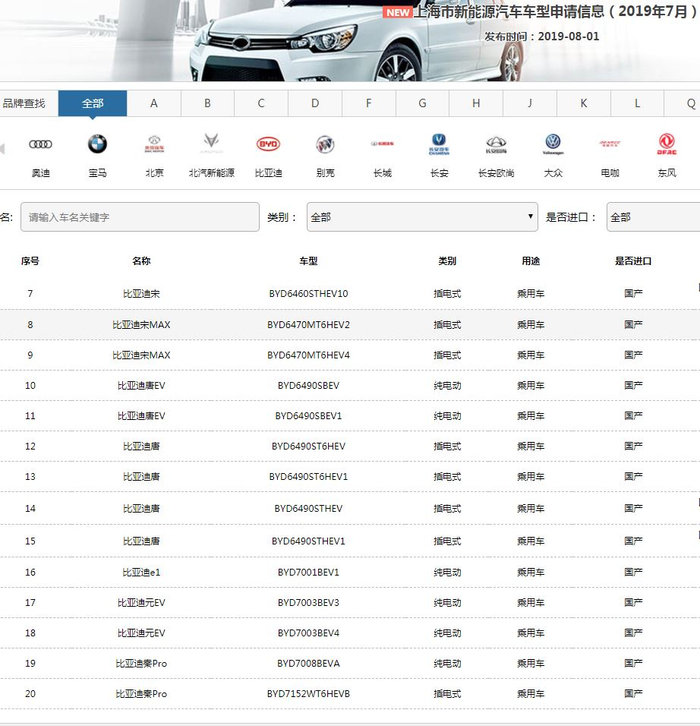This screenshot has width=700, height=726.
Task: Select the Beijing (北京) brand logo
Action: [x=154, y=144]
